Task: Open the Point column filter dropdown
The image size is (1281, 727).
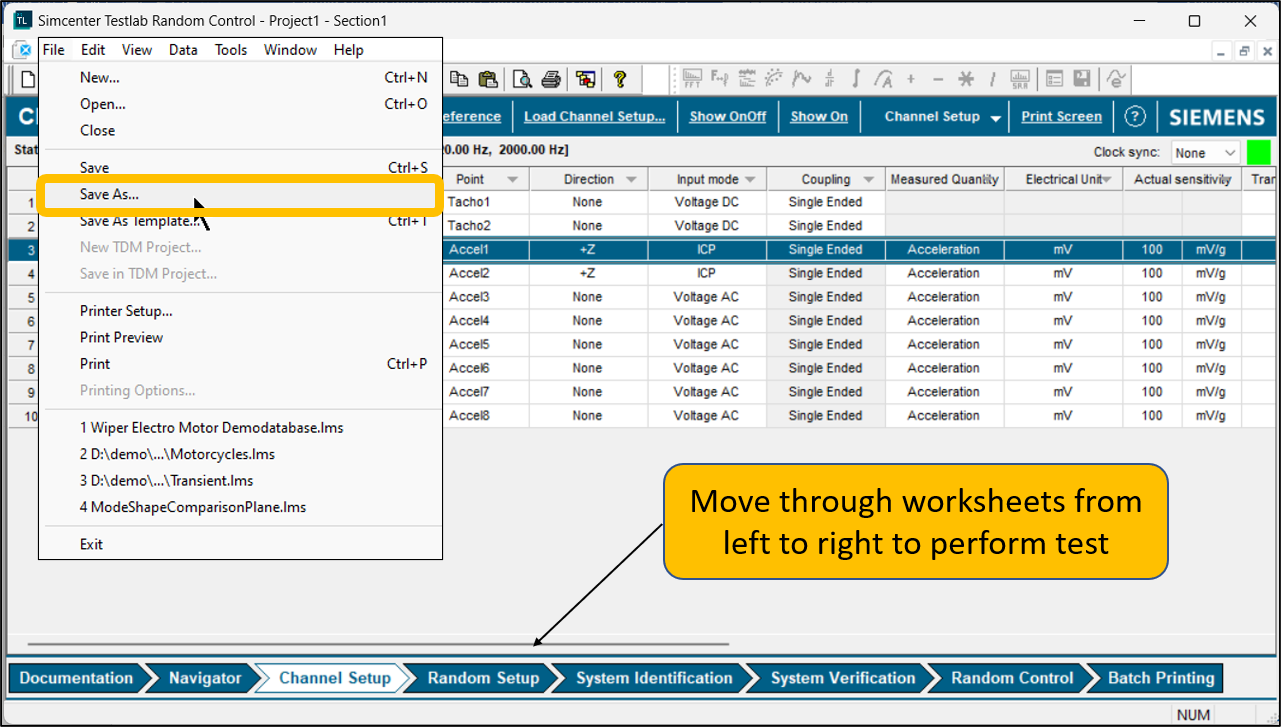Action: tap(513, 180)
